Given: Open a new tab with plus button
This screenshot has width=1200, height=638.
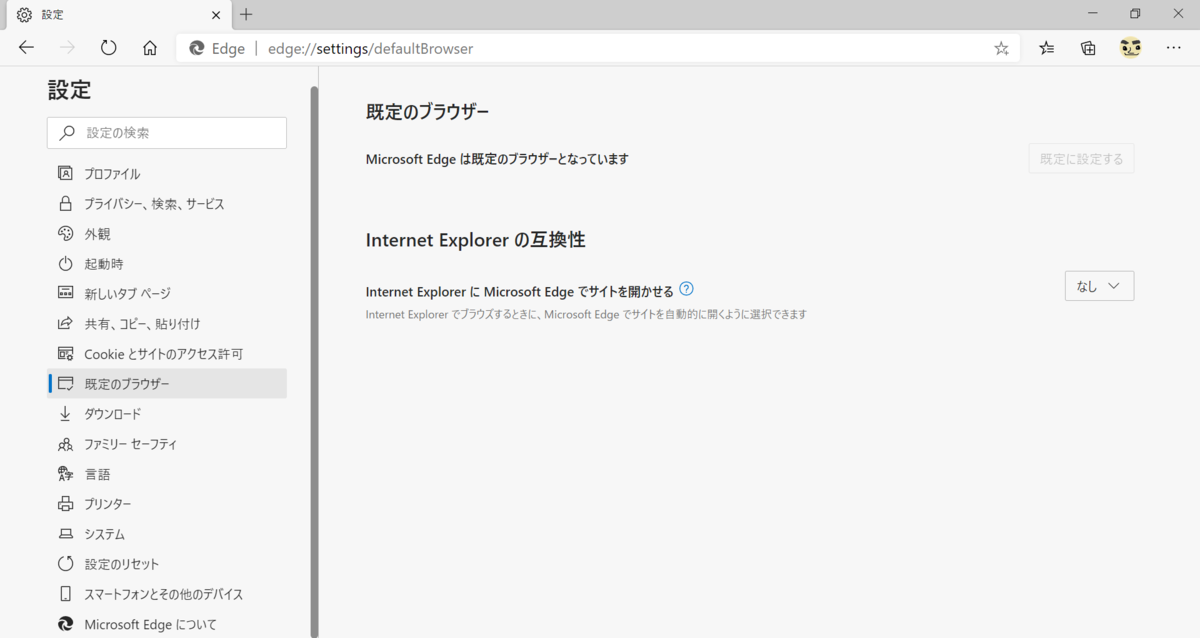Looking at the screenshot, I should 246,14.
